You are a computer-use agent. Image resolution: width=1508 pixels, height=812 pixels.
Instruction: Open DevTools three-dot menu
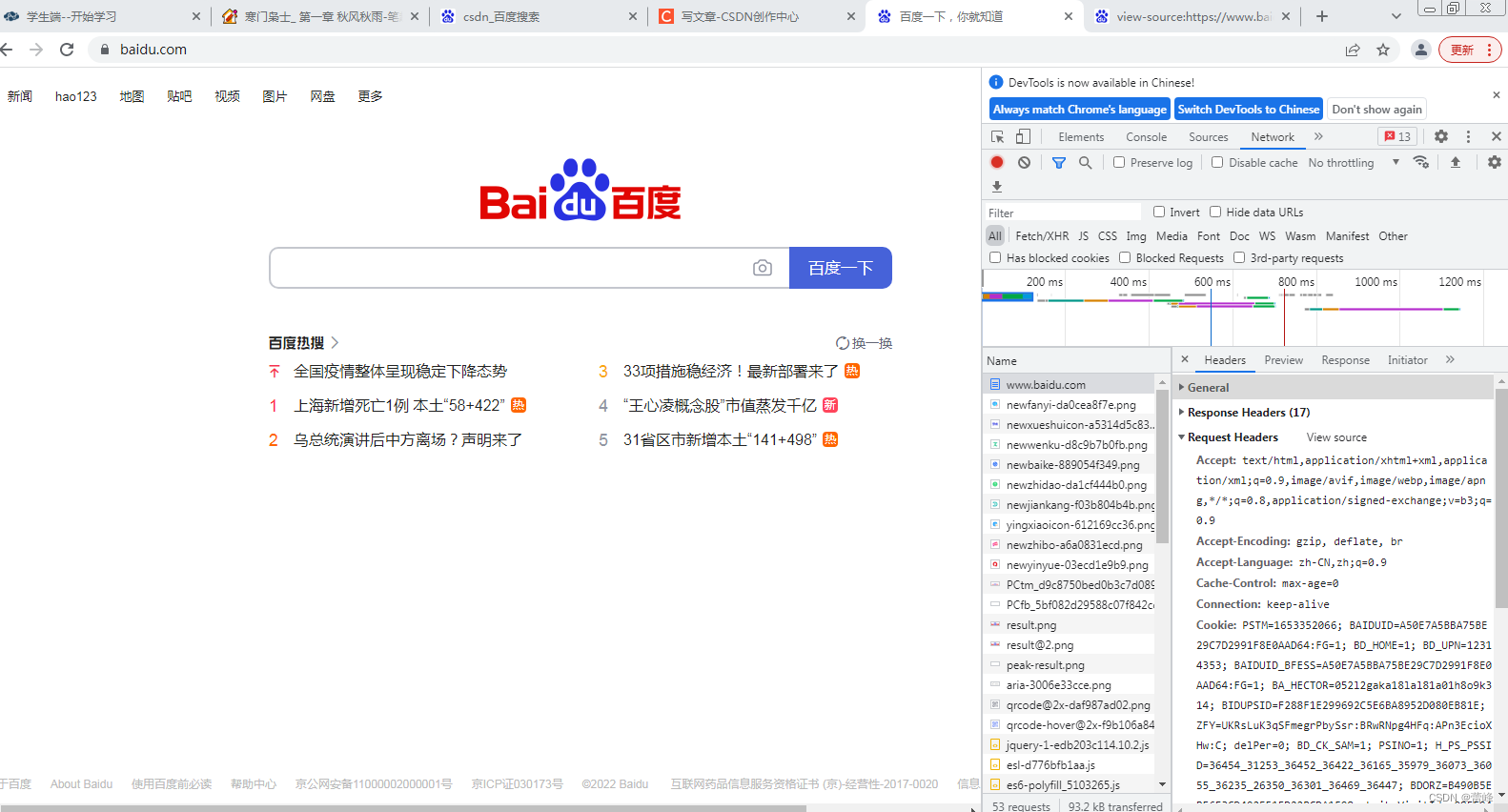pyautogui.click(x=1468, y=136)
